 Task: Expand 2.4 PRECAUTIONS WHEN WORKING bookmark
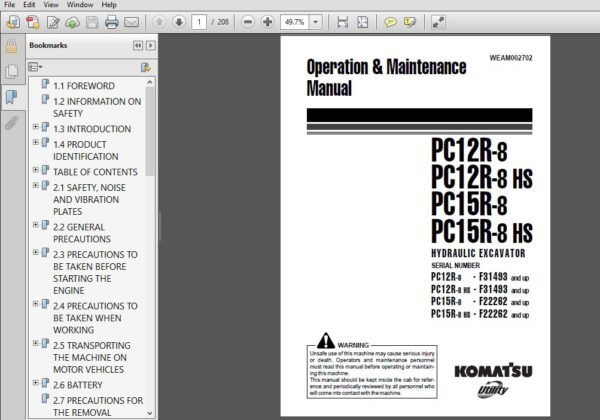pyautogui.click(x=36, y=304)
